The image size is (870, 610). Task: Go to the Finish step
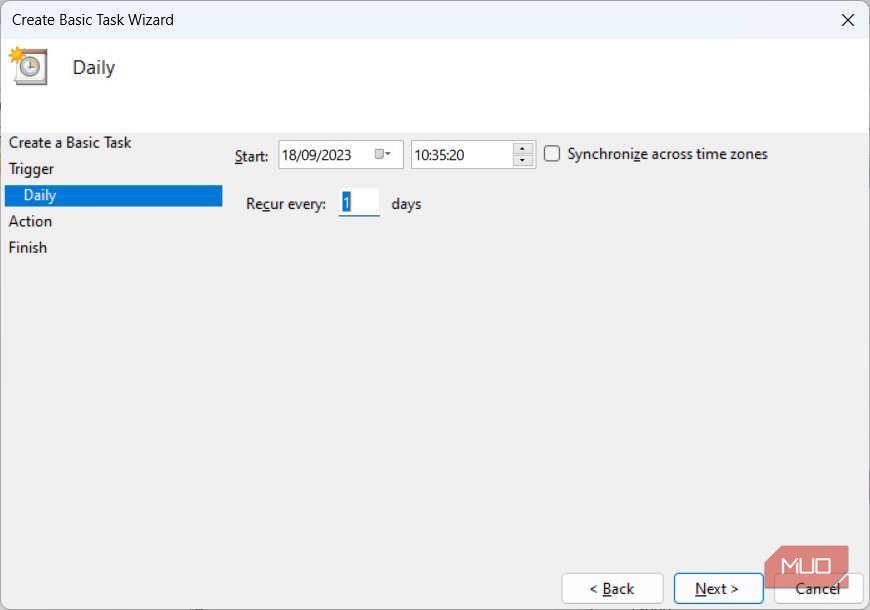tap(27, 247)
